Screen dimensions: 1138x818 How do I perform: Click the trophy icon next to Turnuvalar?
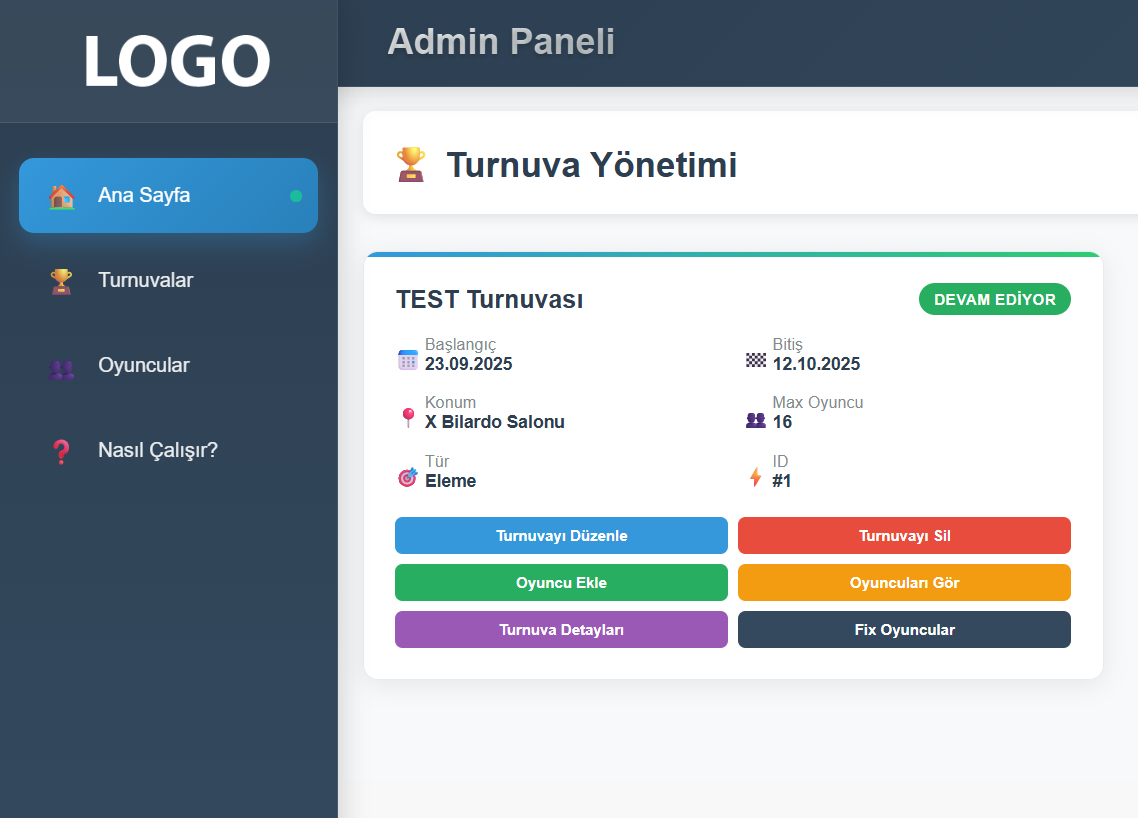pos(62,281)
